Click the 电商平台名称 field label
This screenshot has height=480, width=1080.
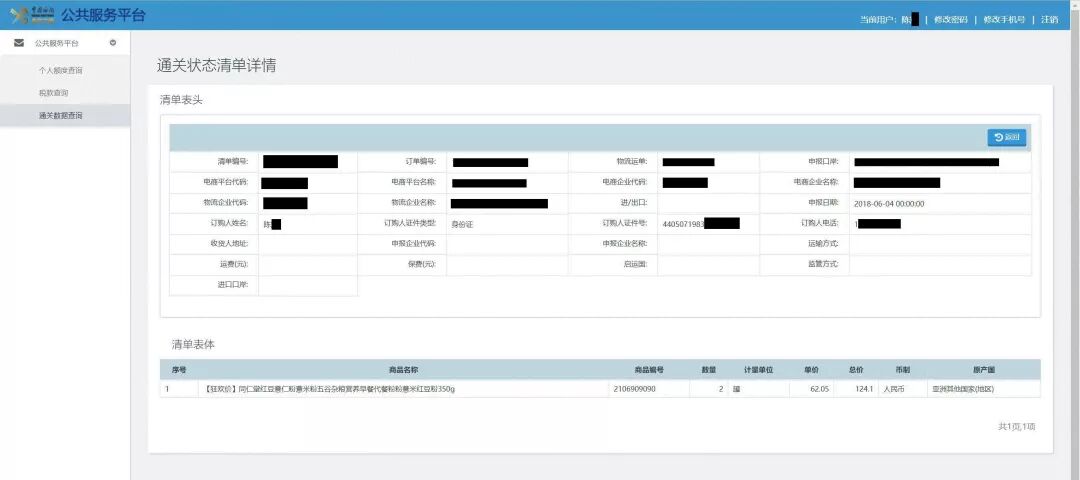click(413, 182)
